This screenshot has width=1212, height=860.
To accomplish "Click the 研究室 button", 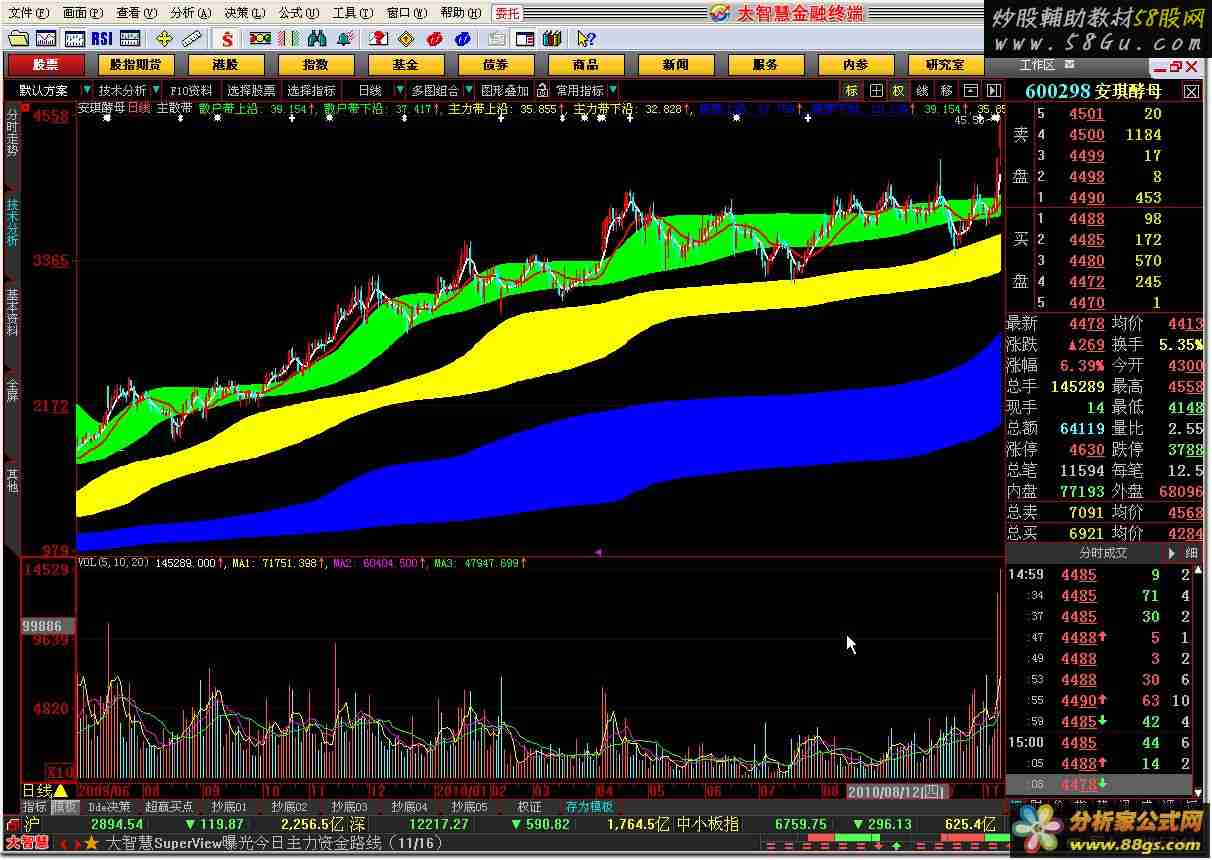I will [945, 64].
